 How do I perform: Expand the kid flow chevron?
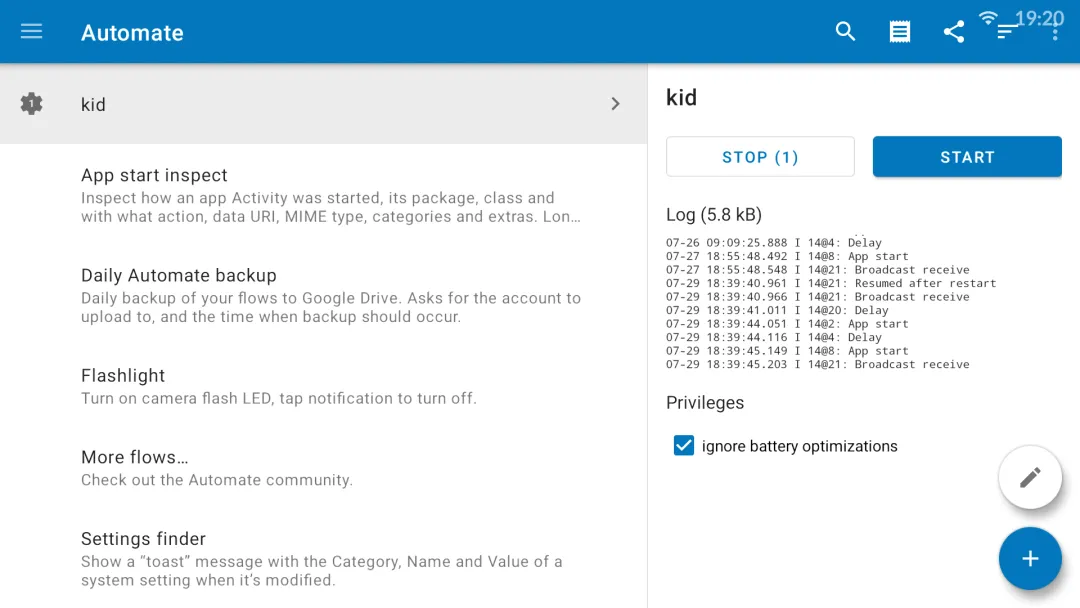click(x=615, y=104)
